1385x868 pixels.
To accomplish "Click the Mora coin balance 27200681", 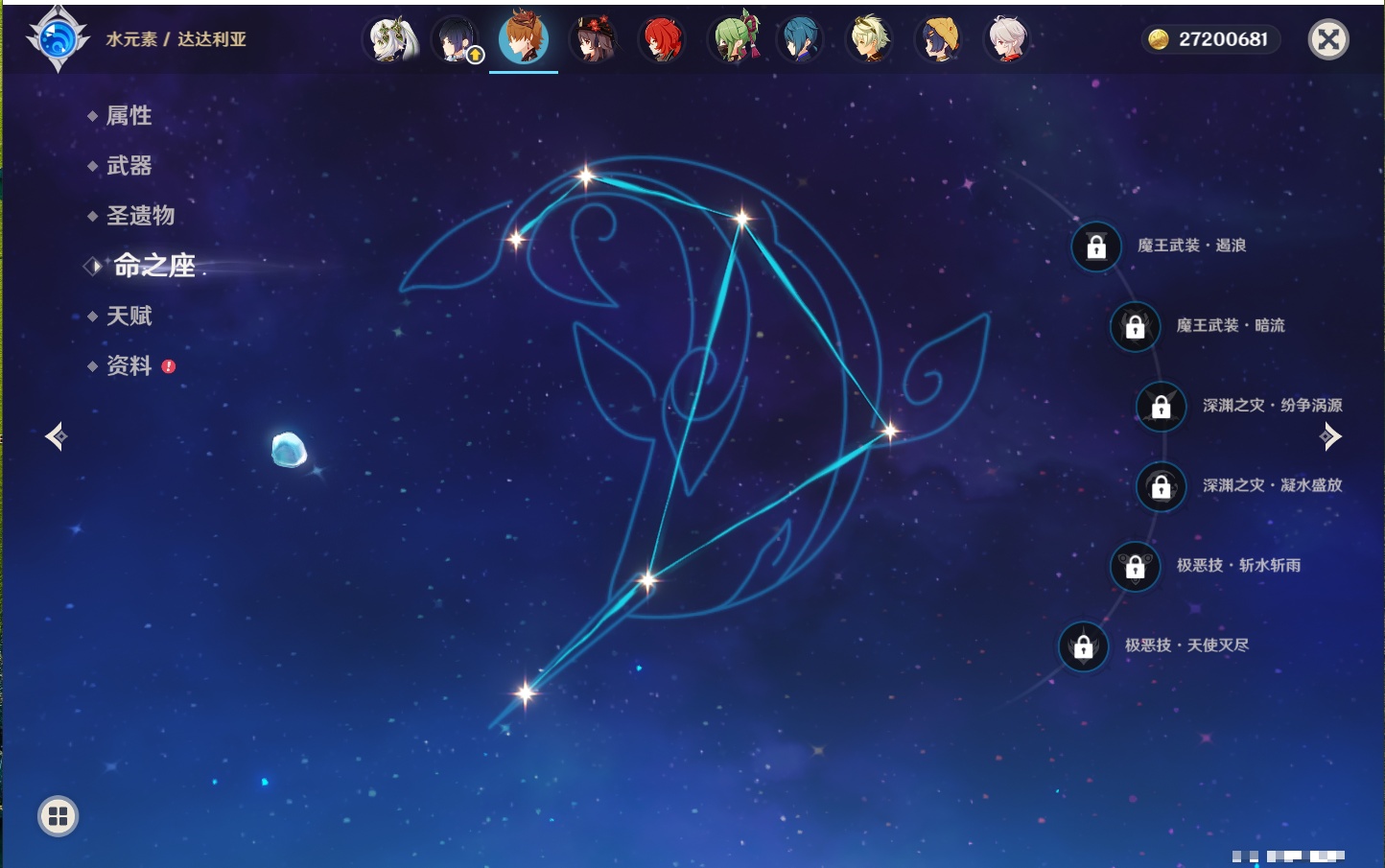I will pyautogui.click(x=1211, y=39).
